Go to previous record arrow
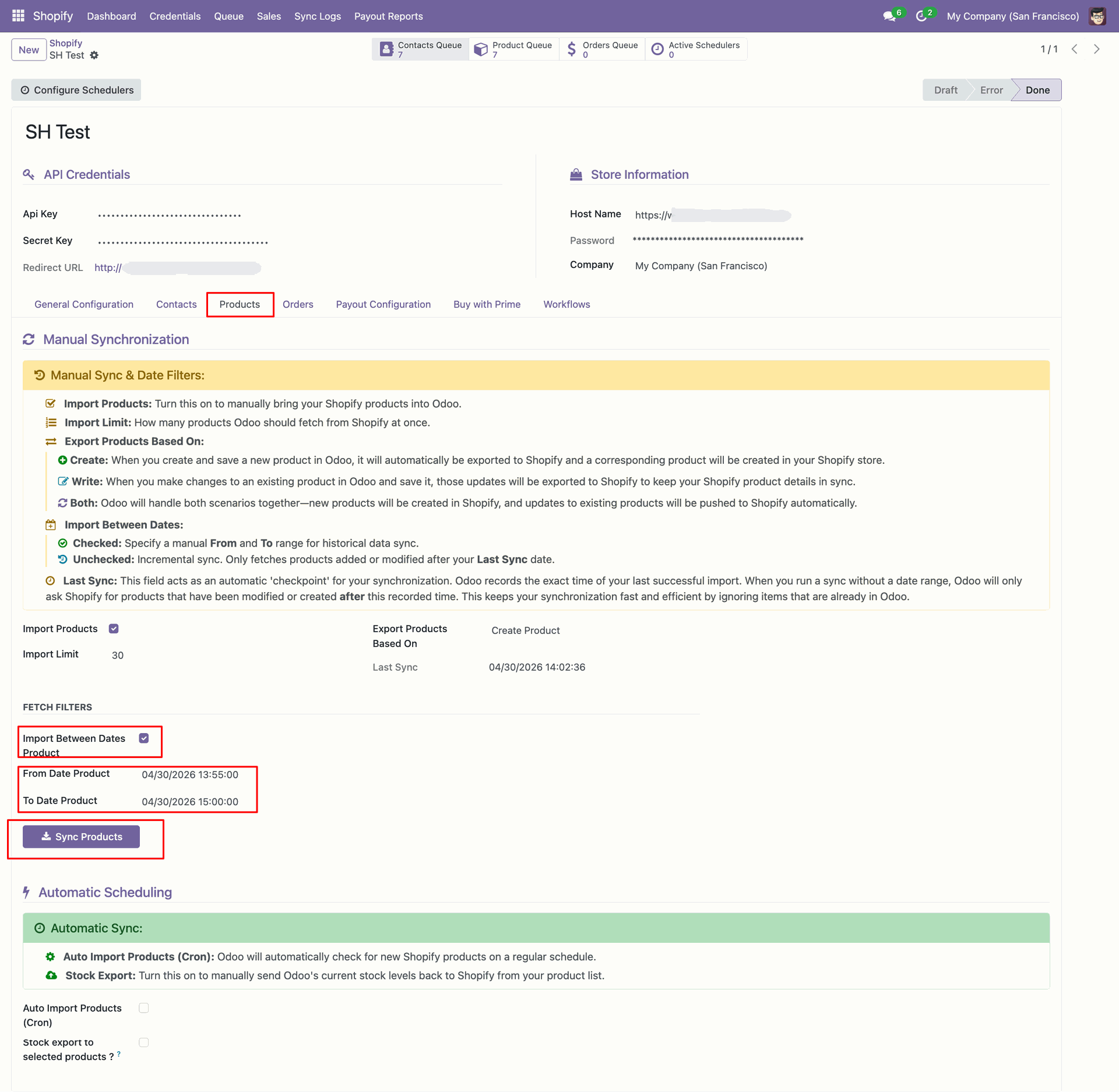Image resolution: width=1119 pixels, height=1092 pixels. (1075, 50)
